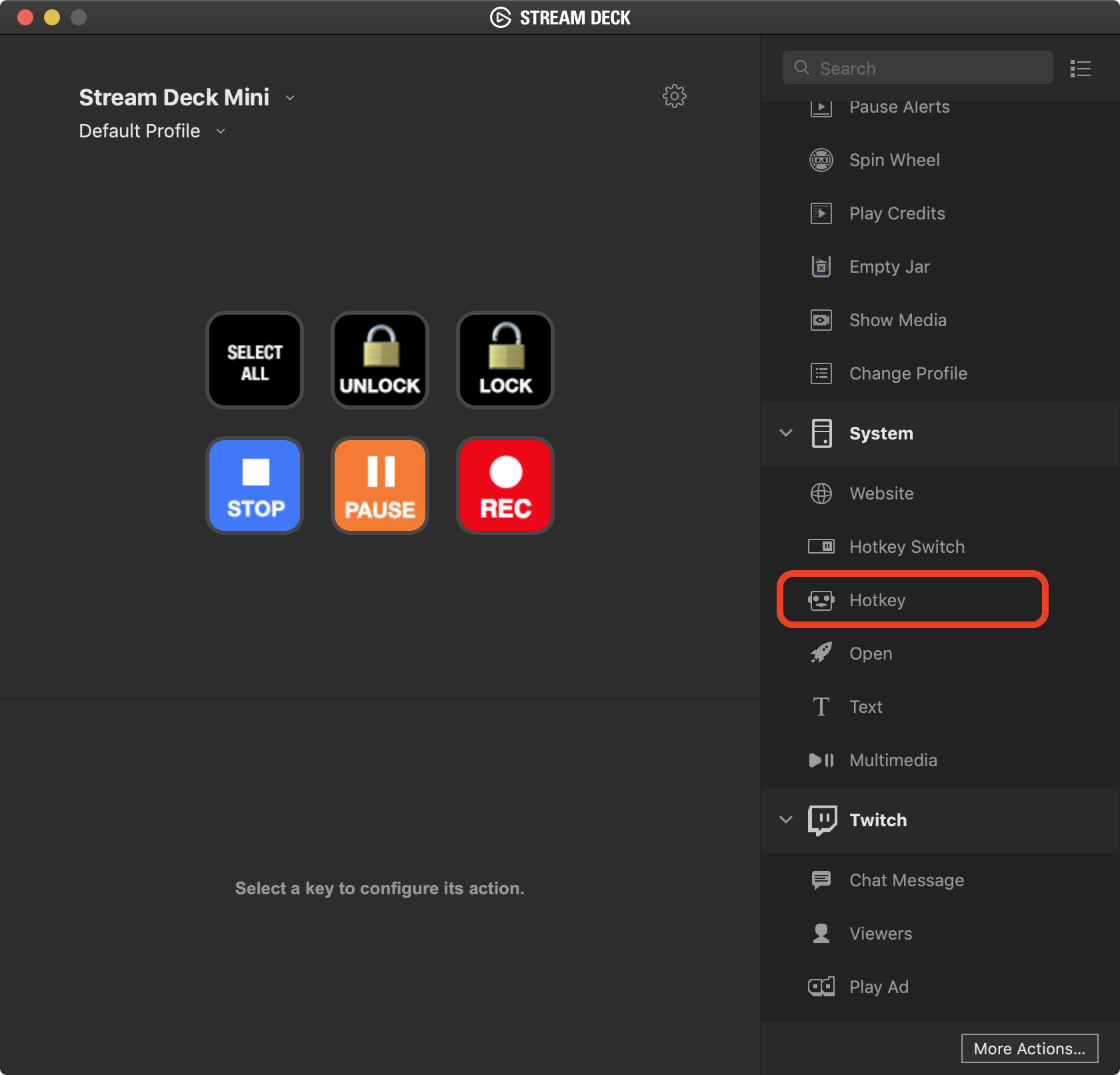1120x1075 pixels.
Task: Select the red REC key
Action: tap(505, 485)
